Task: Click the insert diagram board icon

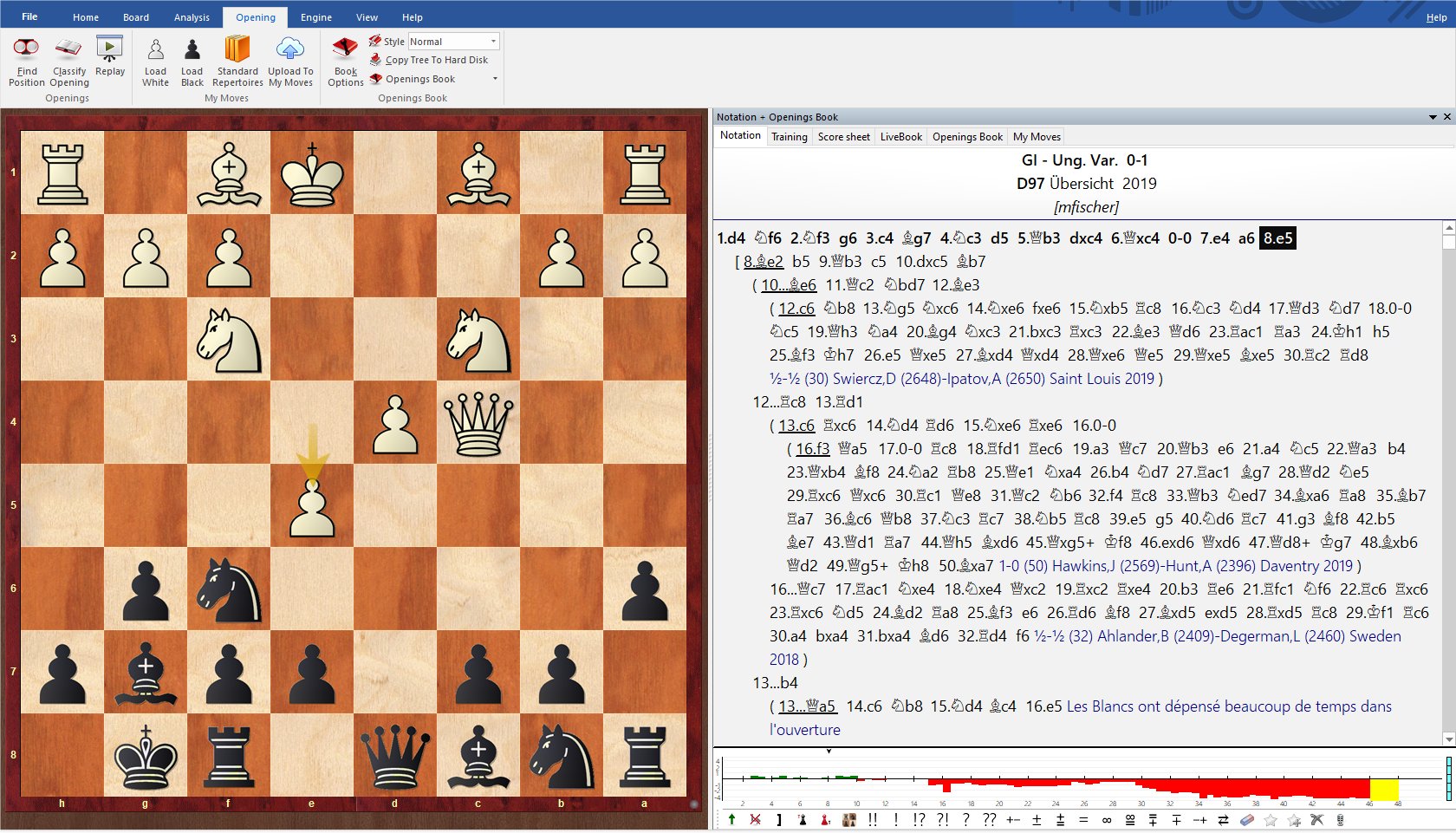Action: click(x=848, y=819)
